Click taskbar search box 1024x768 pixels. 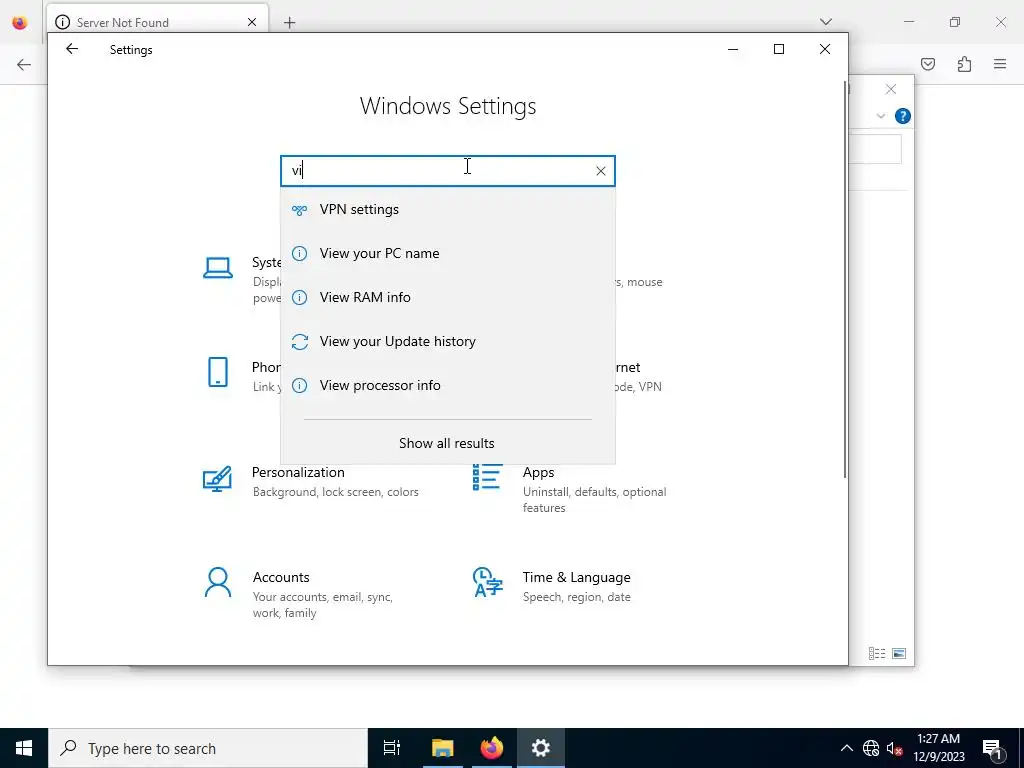tap(208, 748)
